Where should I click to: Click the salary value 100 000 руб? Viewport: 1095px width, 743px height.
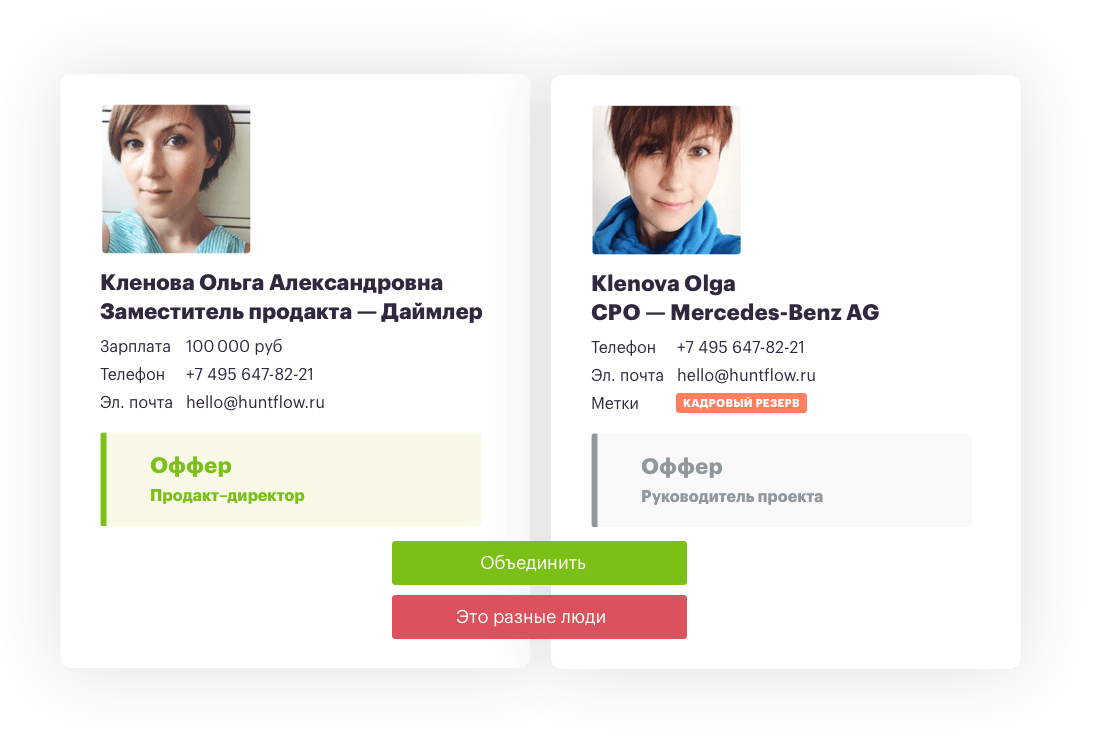coord(234,346)
